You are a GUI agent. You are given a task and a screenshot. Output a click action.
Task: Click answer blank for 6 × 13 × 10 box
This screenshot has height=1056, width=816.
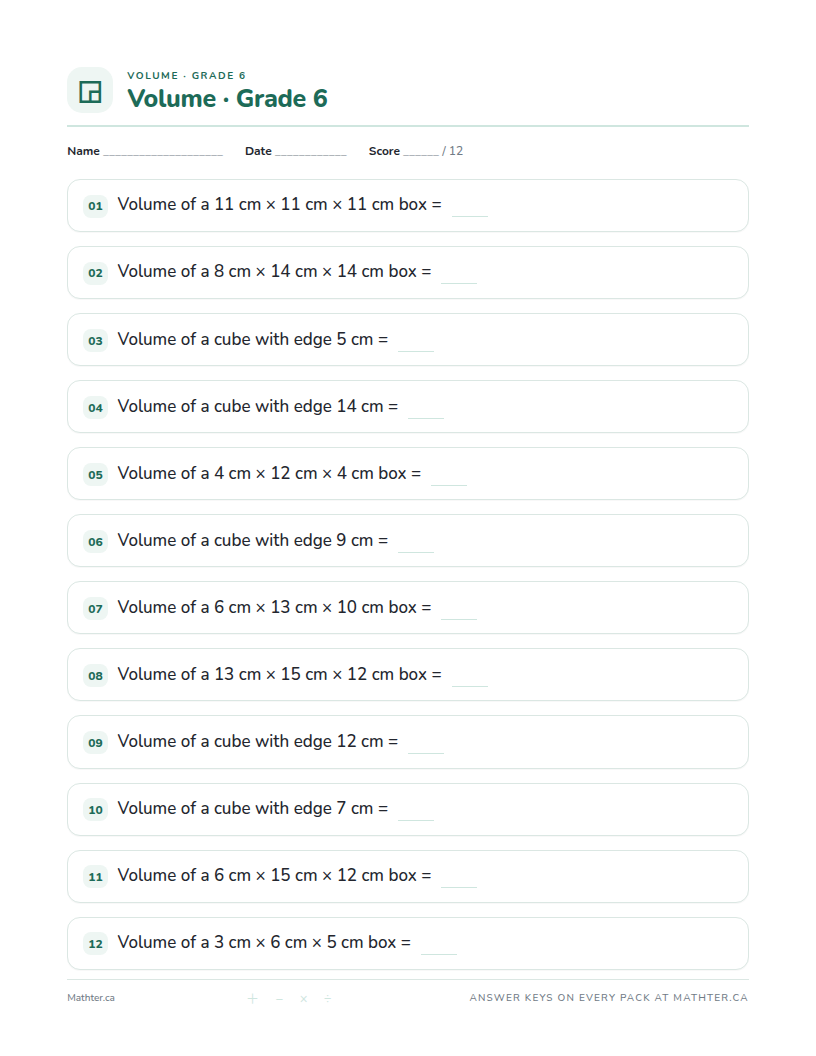(459, 617)
